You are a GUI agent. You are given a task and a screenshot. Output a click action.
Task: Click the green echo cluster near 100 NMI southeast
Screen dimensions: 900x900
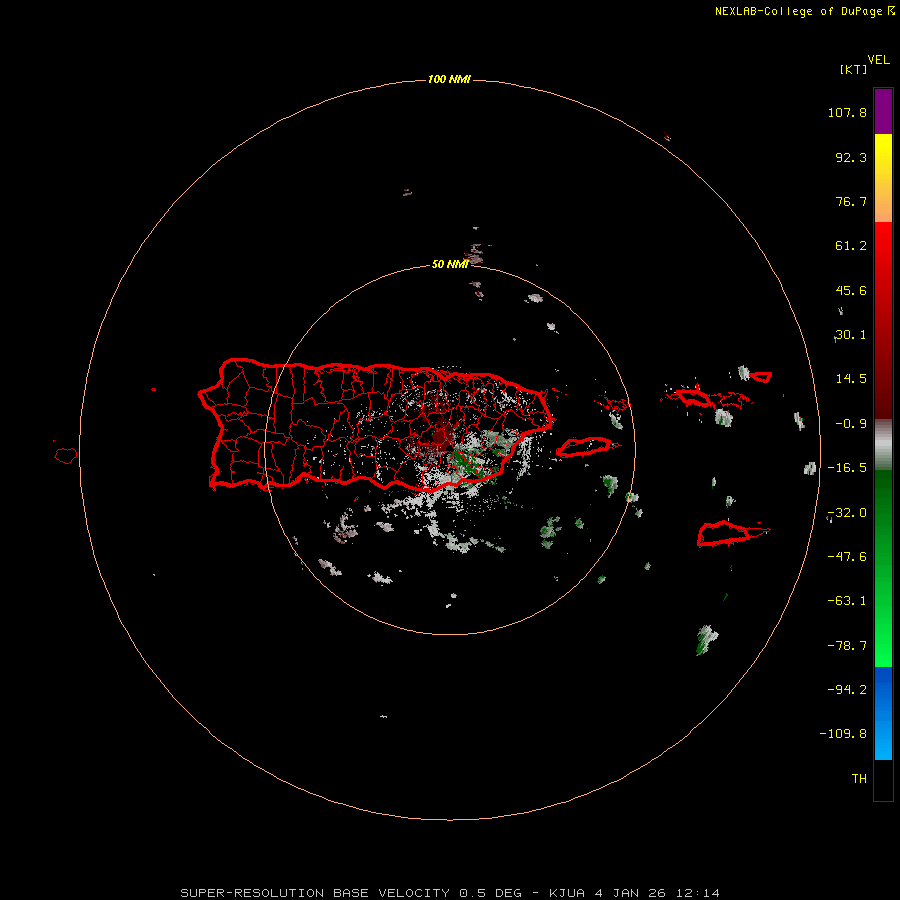pyautogui.click(x=707, y=639)
